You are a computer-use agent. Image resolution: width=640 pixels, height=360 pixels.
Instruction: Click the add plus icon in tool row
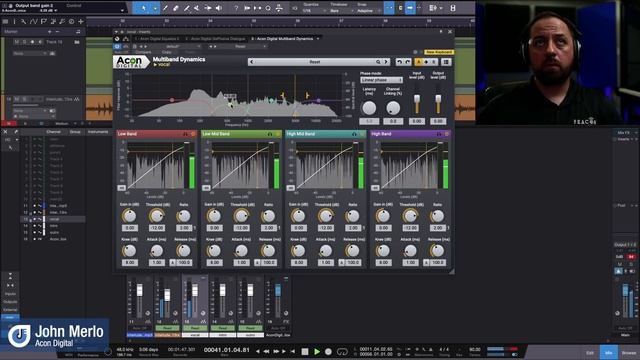[81, 21]
